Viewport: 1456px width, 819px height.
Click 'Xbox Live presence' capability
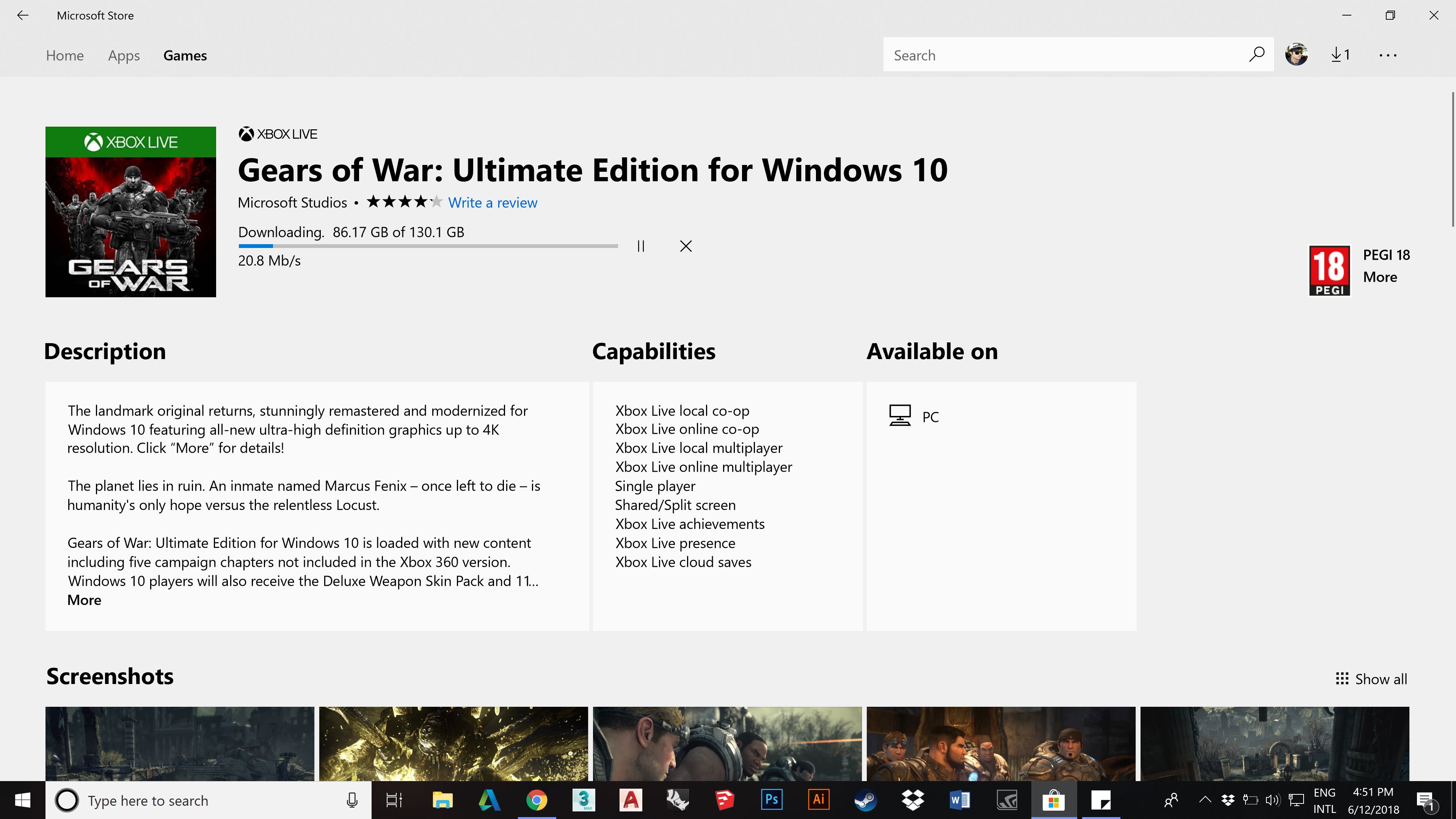point(675,543)
